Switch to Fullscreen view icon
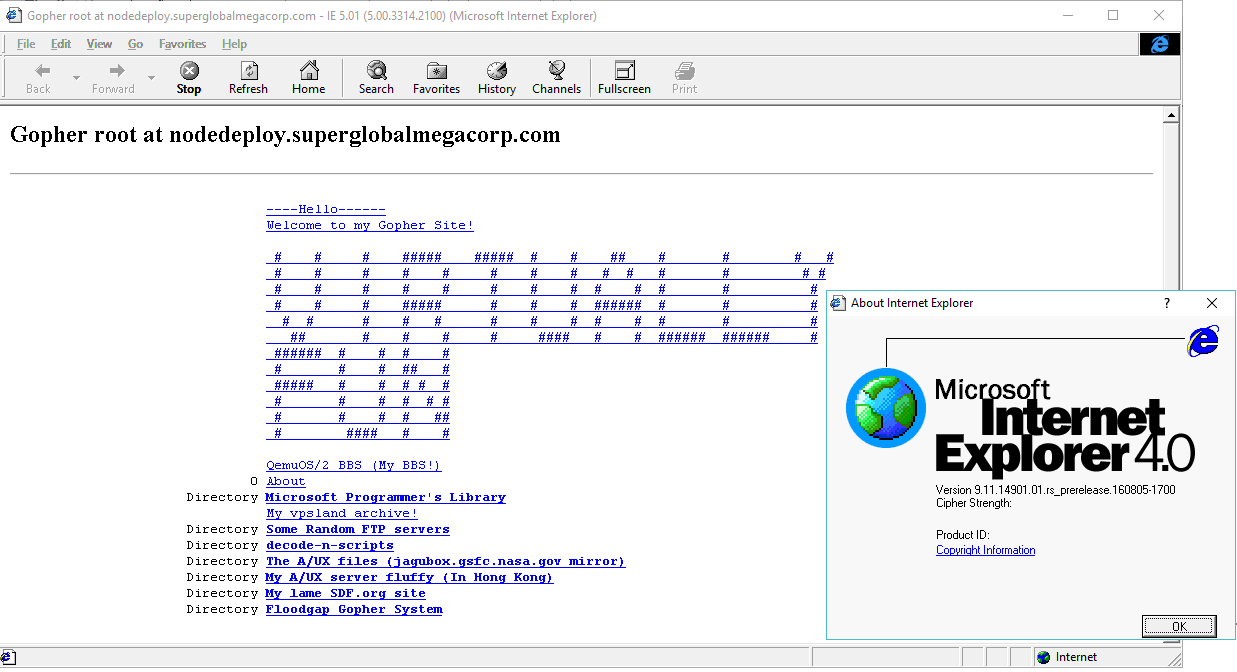Image resolution: width=1237 pixels, height=672 pixels. (x=624, y=77)
